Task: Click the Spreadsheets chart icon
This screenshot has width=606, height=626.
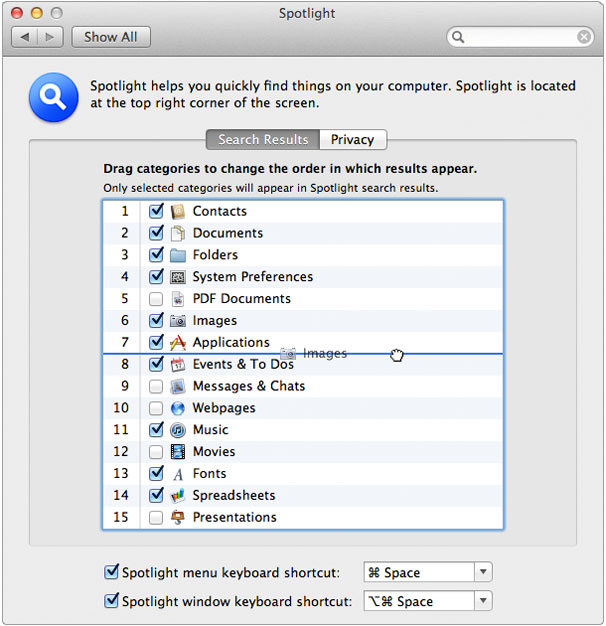Action: [178, 495]
